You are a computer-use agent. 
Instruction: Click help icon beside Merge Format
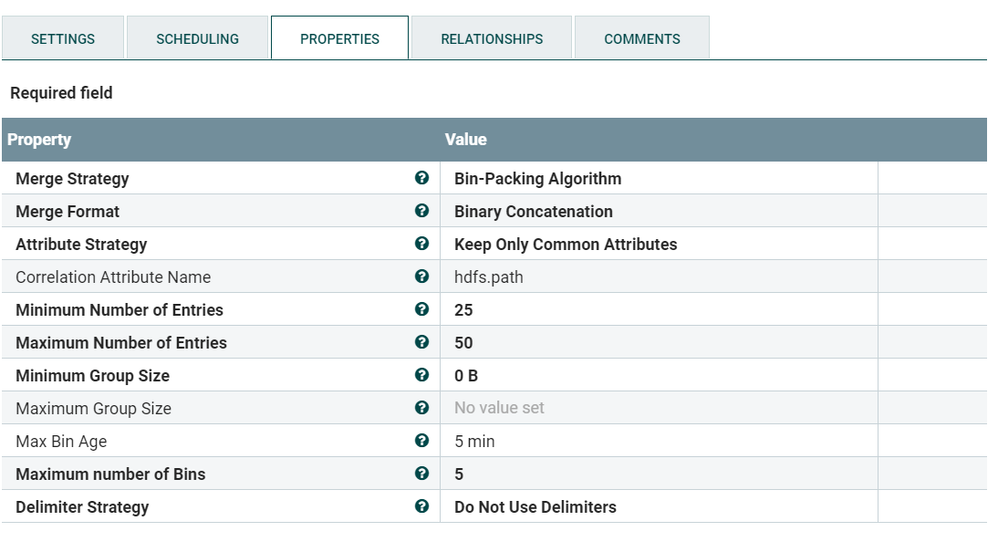coord(421,211)
